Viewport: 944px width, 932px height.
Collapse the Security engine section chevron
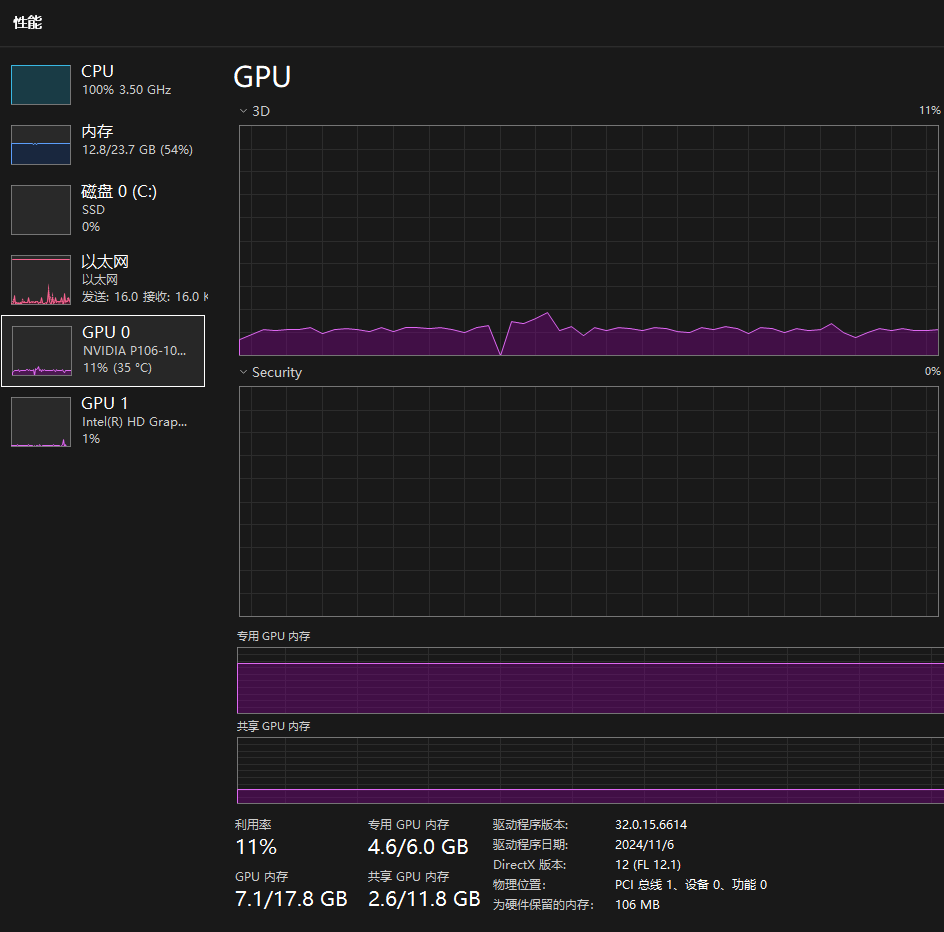[x=242, y=371]
